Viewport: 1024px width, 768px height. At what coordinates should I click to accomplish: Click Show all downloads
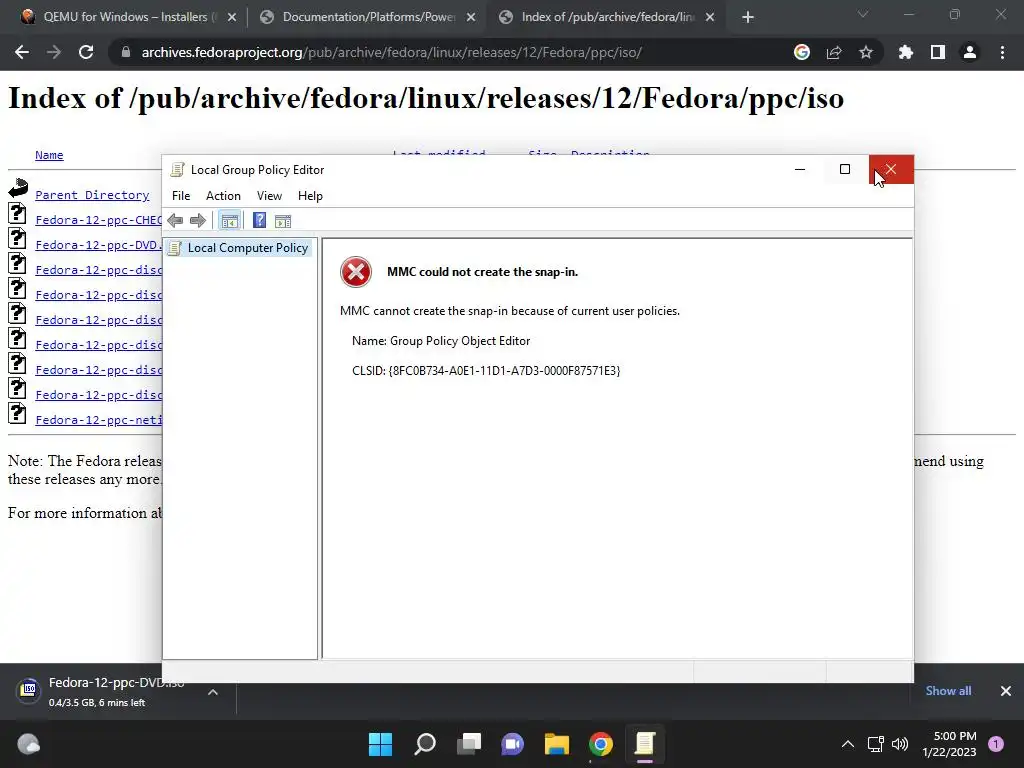948,691
